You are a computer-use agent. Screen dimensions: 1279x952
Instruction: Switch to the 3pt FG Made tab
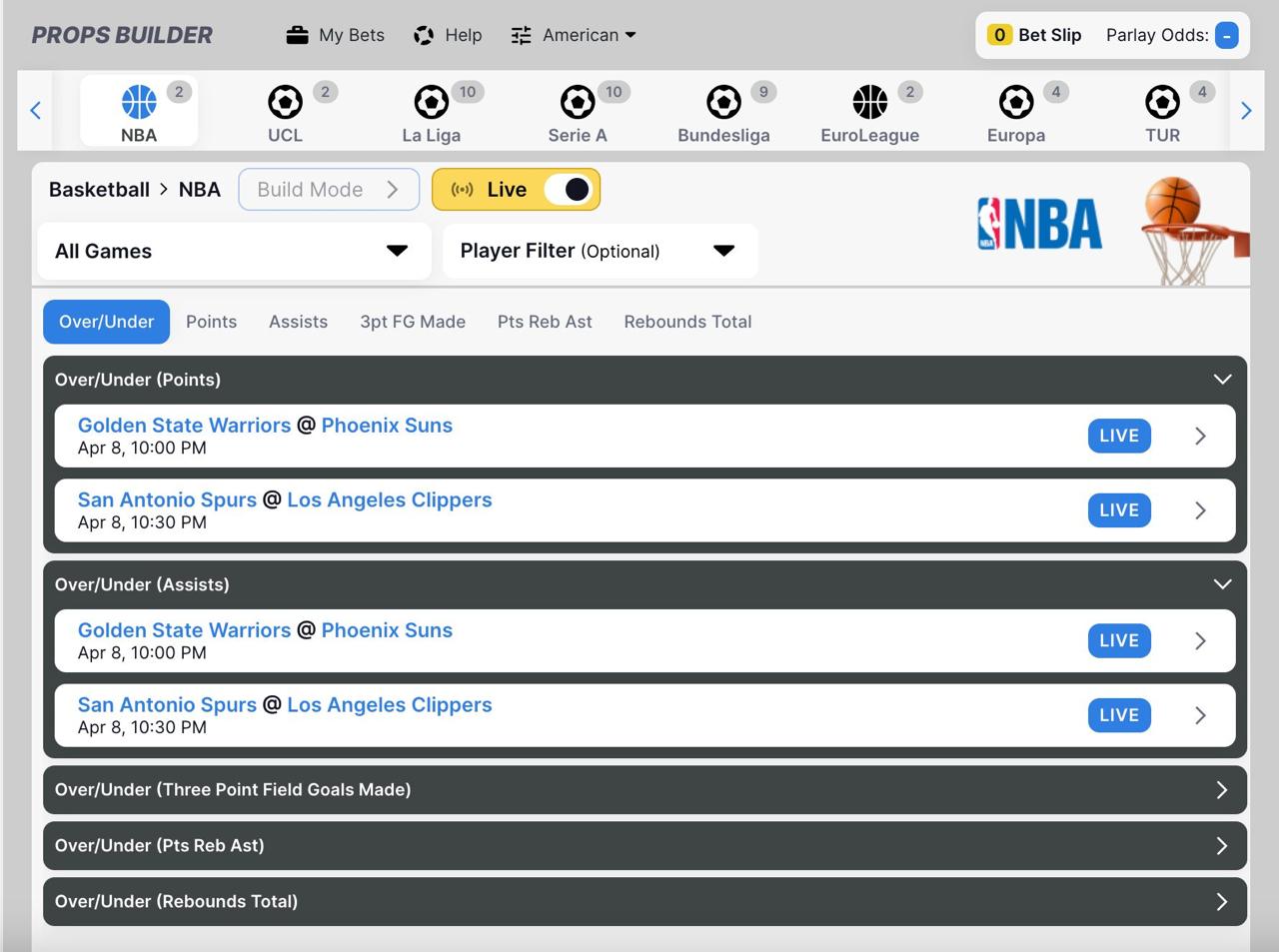coord(413,322)
